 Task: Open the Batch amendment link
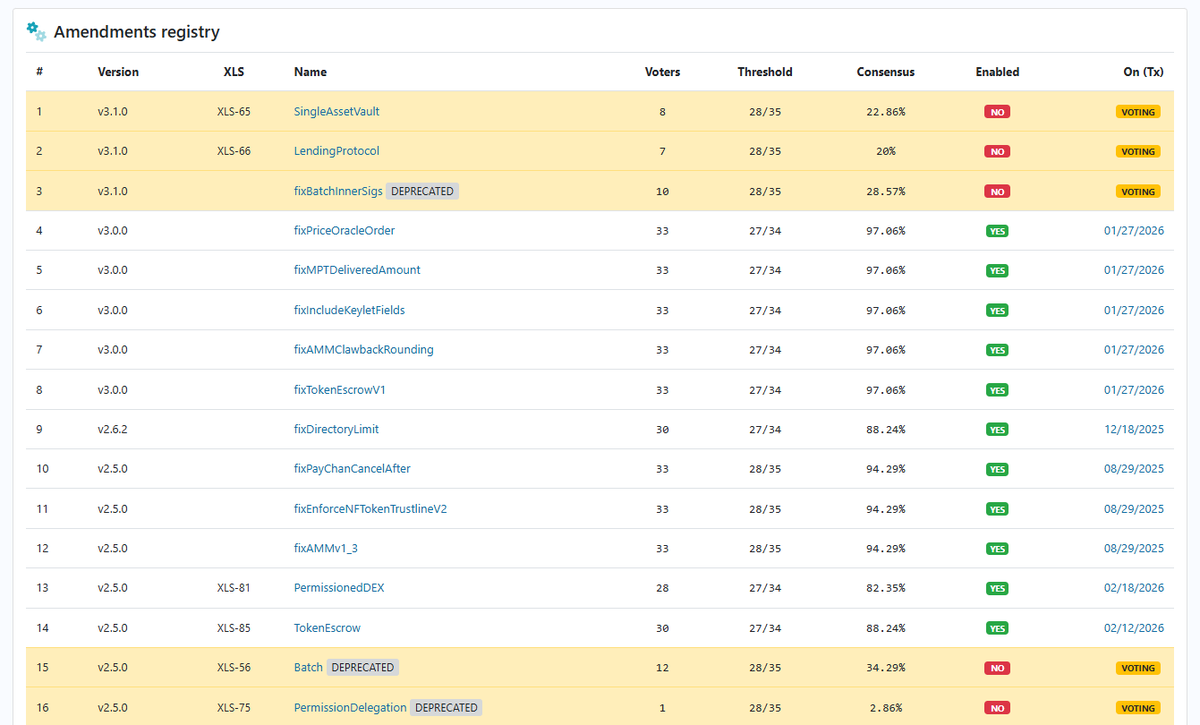pos(308,668)
